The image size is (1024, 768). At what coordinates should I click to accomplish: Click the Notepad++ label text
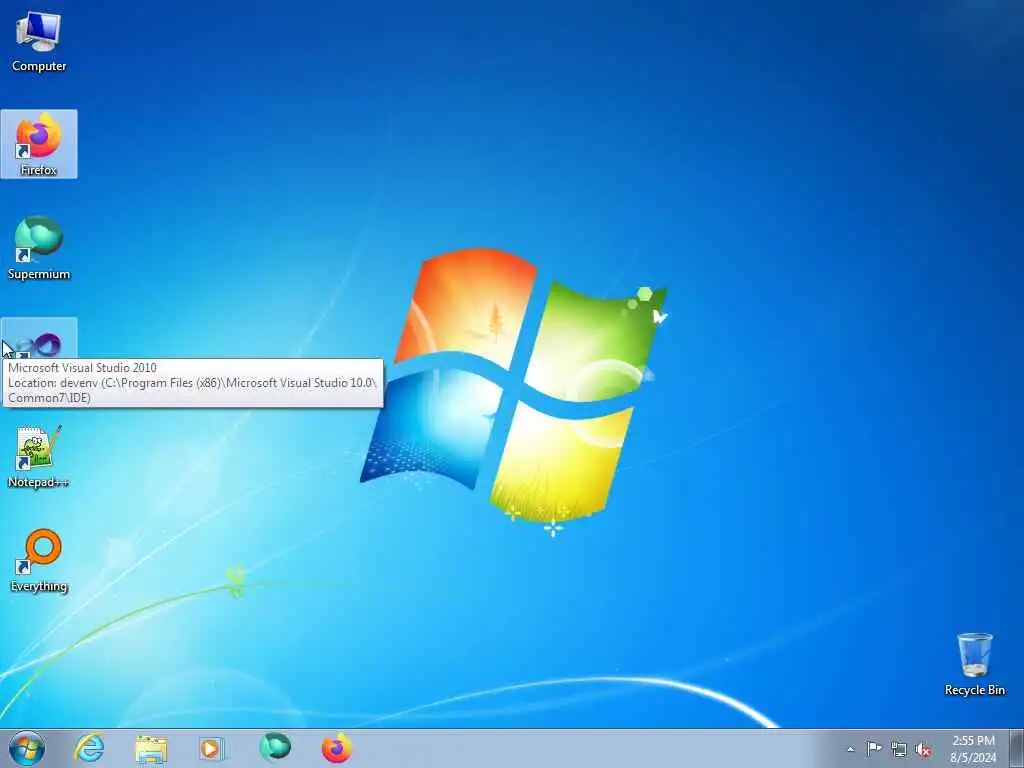39,482
